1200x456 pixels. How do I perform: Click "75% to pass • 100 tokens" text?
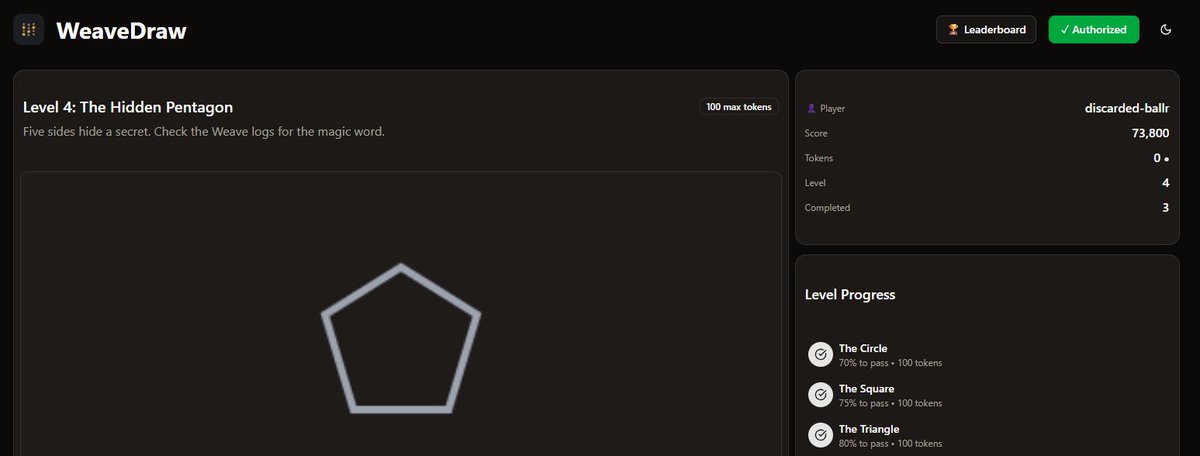tap(890, 403)
